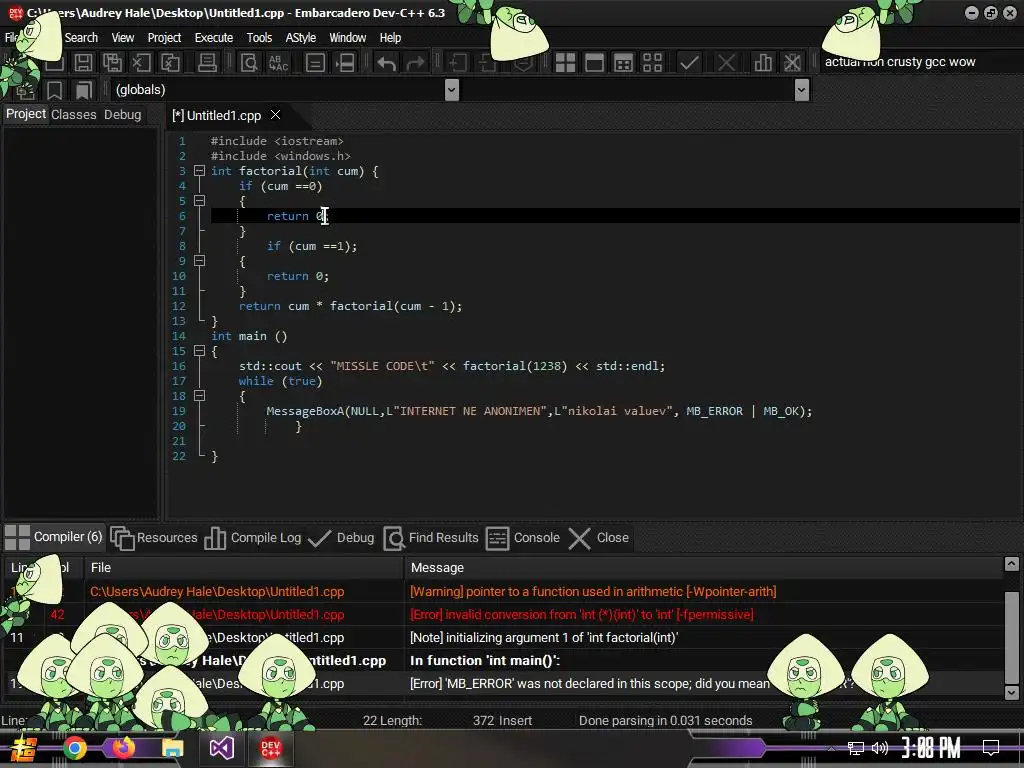Click the Goto bookmark toolbar icon
This screenshot has height=768, width=1024.
[83, 90]
